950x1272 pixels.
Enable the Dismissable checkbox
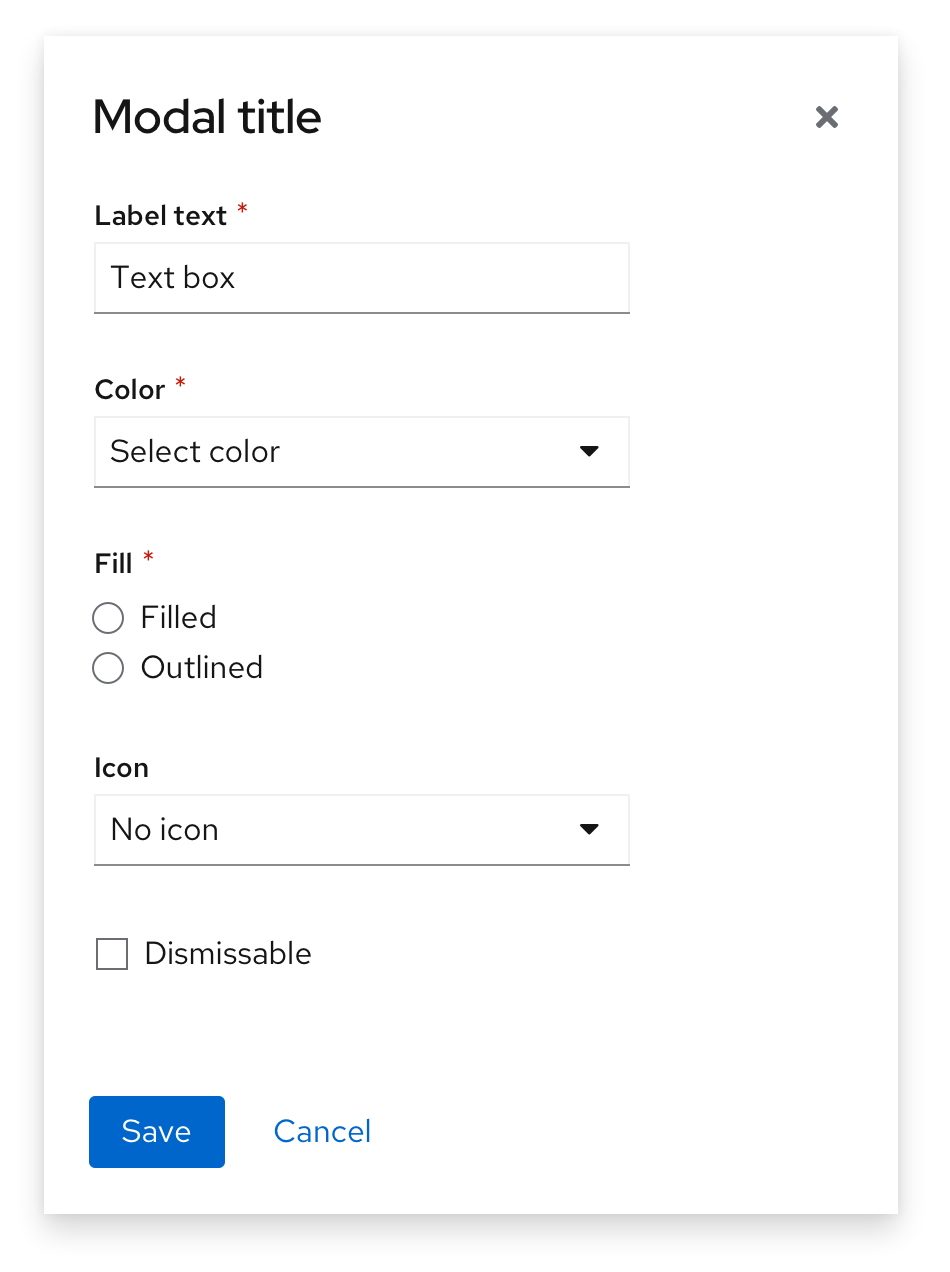click(x=112, y=954)
